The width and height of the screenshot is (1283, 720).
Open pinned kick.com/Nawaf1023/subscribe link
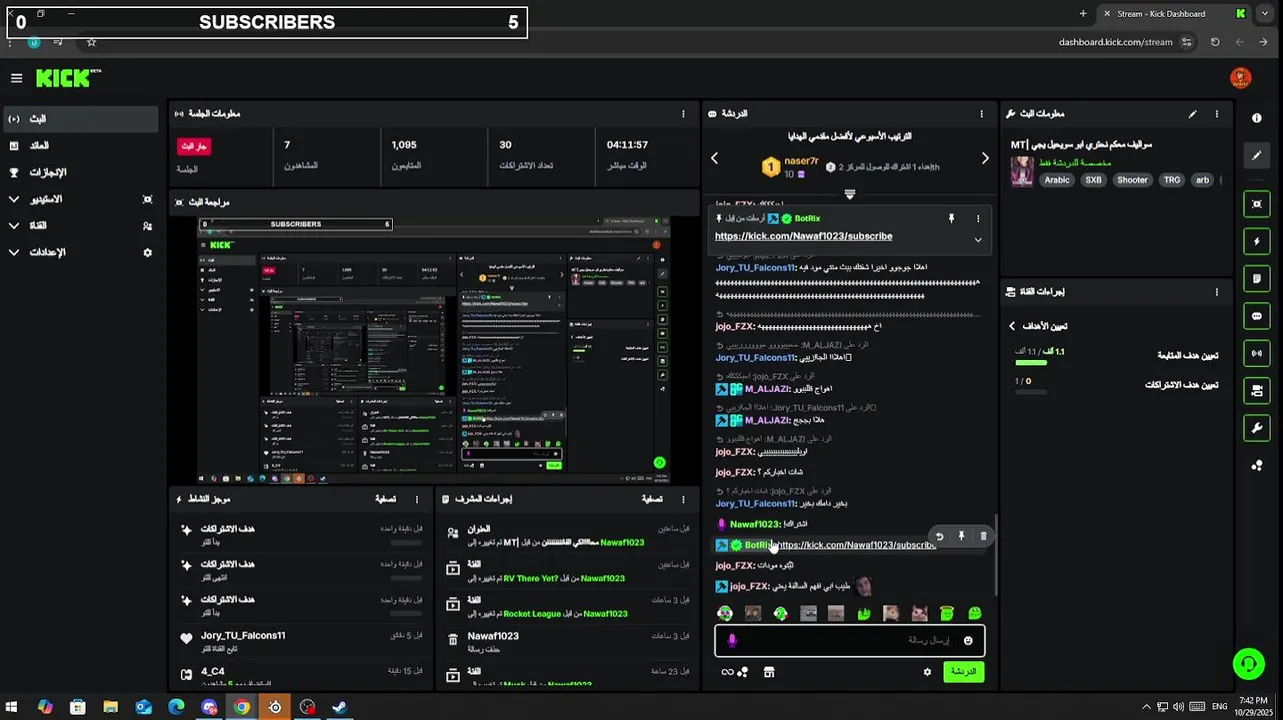click(803, 236)
